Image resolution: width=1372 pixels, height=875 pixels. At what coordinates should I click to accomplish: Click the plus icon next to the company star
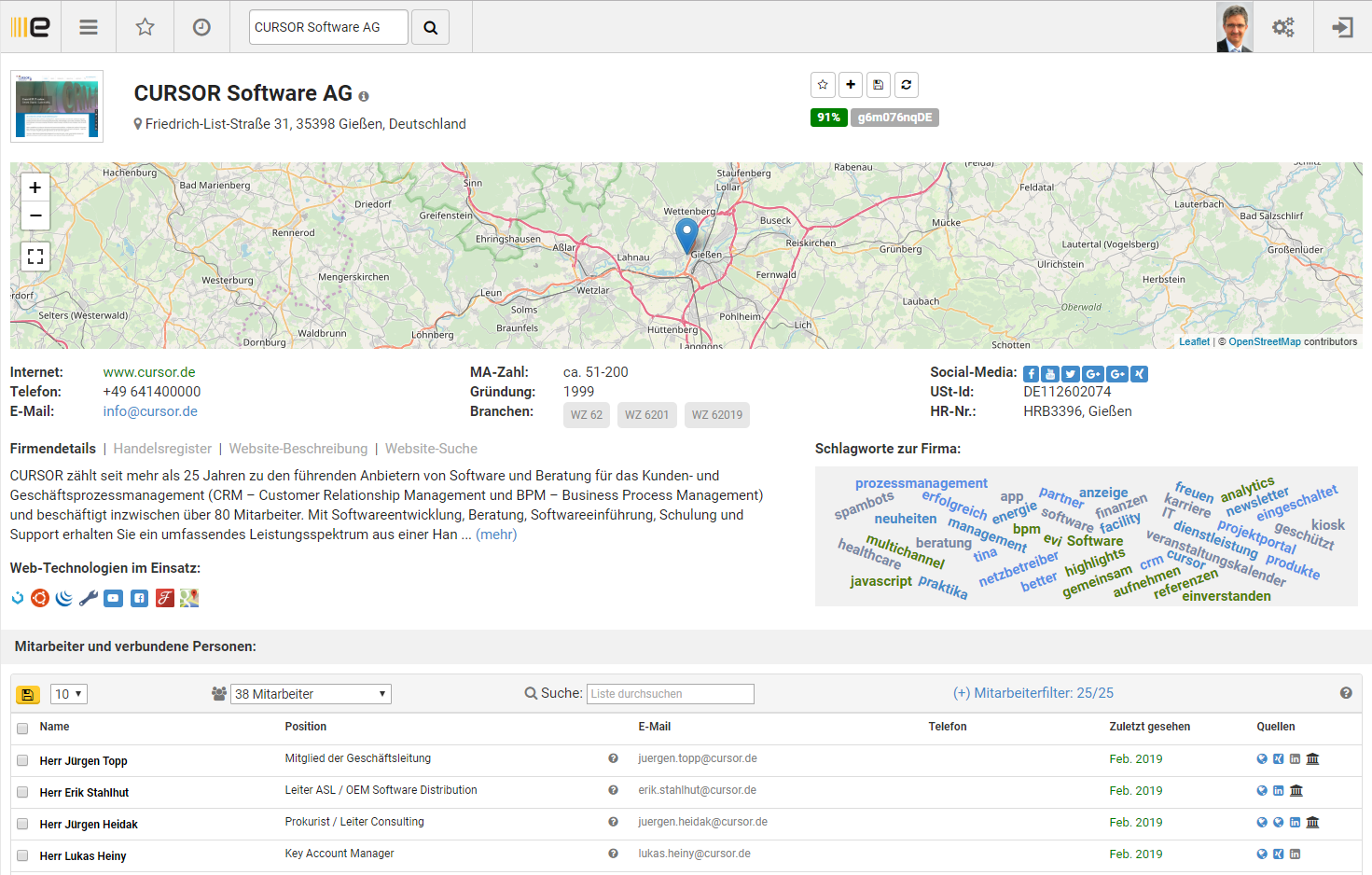coord(851,85)
